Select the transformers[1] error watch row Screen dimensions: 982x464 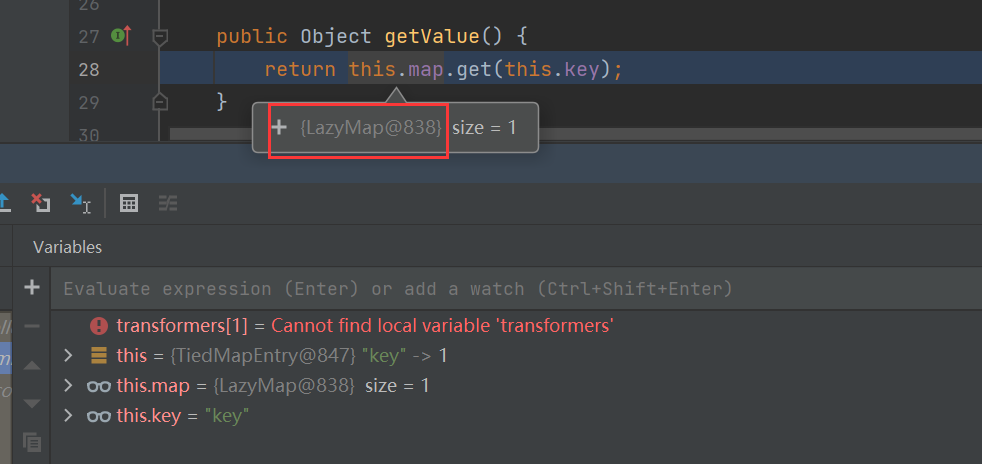coord(364,326)
